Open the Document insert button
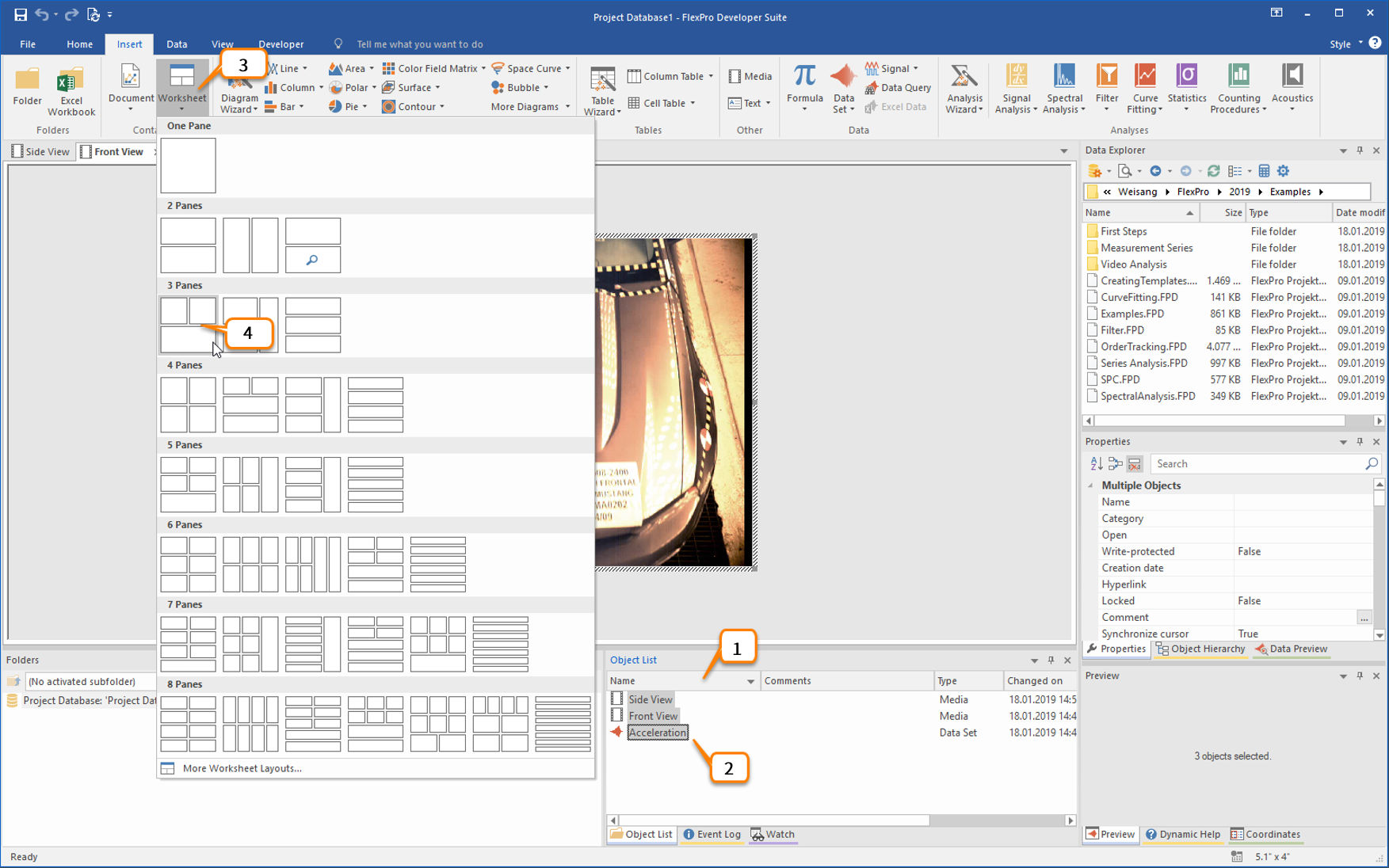Image resolution: width=1389 pixels, height=868 pixels. coord(131,87)
